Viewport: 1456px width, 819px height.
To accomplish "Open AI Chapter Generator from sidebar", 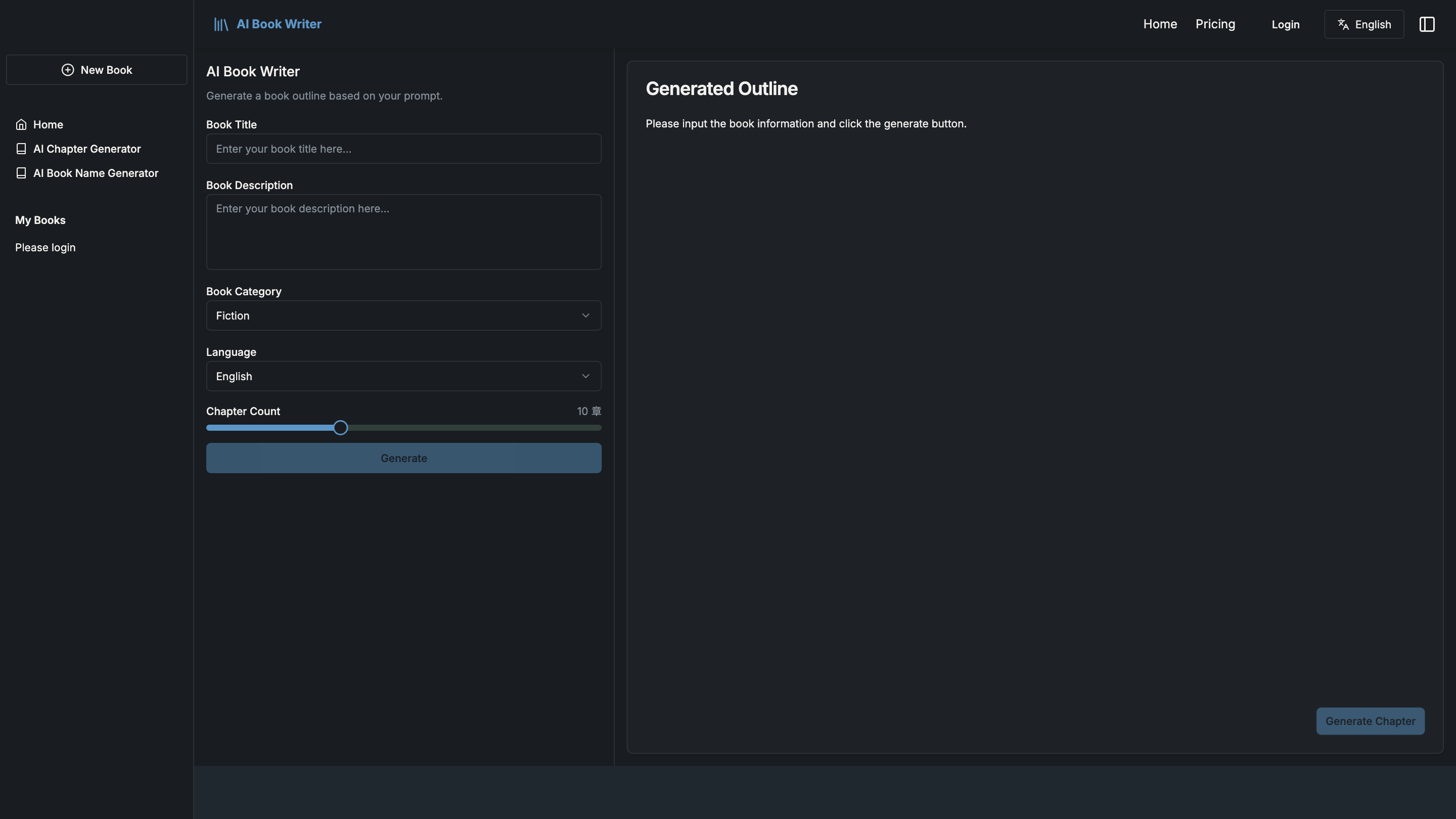I will pyautogui.click(x=86, y=148).
